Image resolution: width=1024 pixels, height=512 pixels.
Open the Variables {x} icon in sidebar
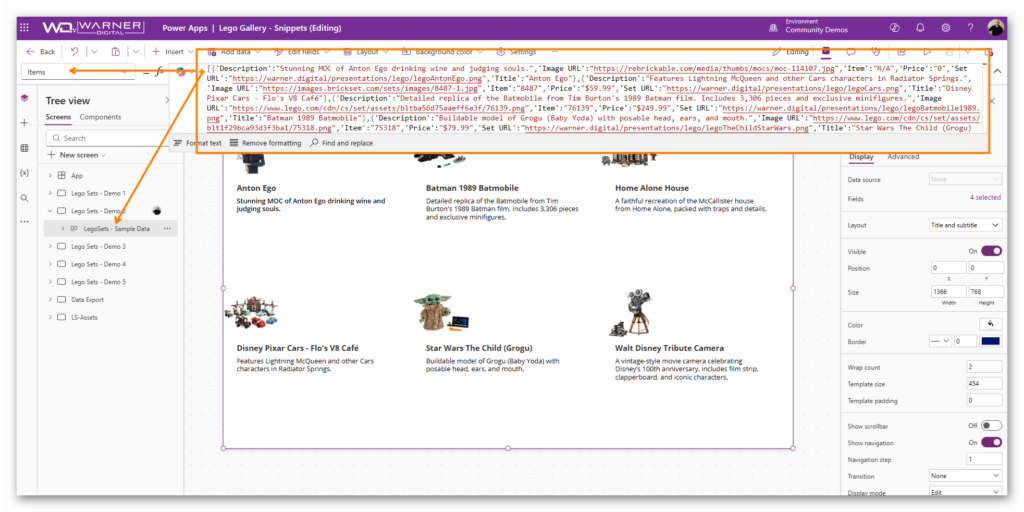pyautogui.click(x=24, y=173)
